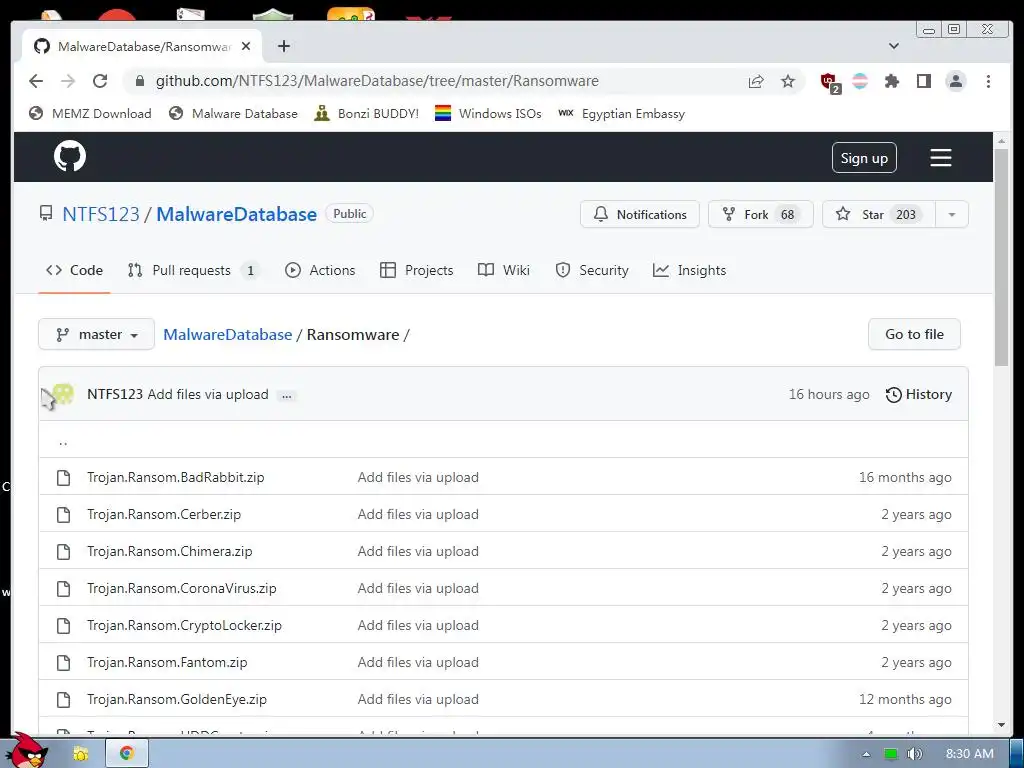Open a new browser tab with plus

point(283,46)
